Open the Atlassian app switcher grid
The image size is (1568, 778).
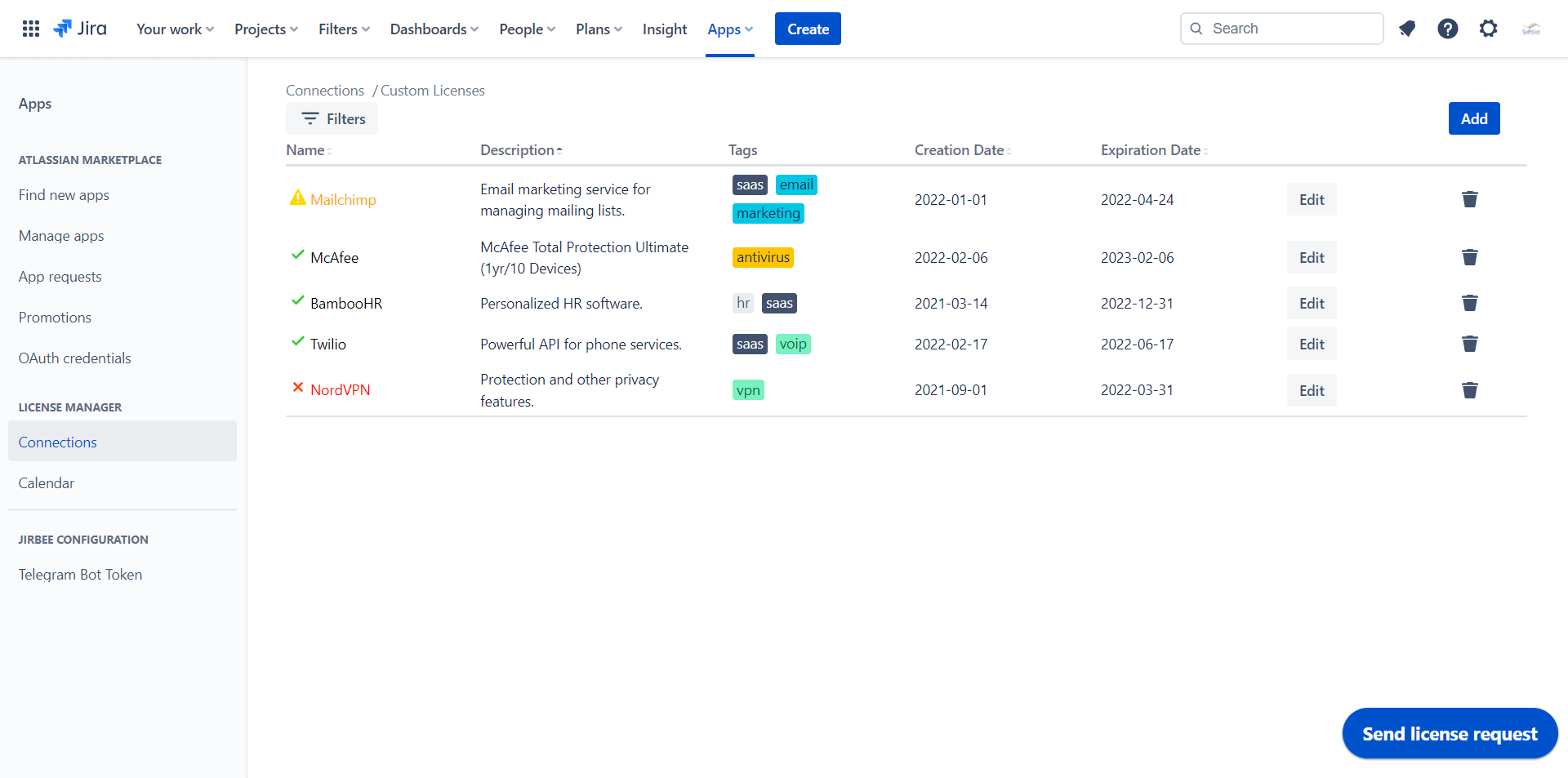point(30,28)
